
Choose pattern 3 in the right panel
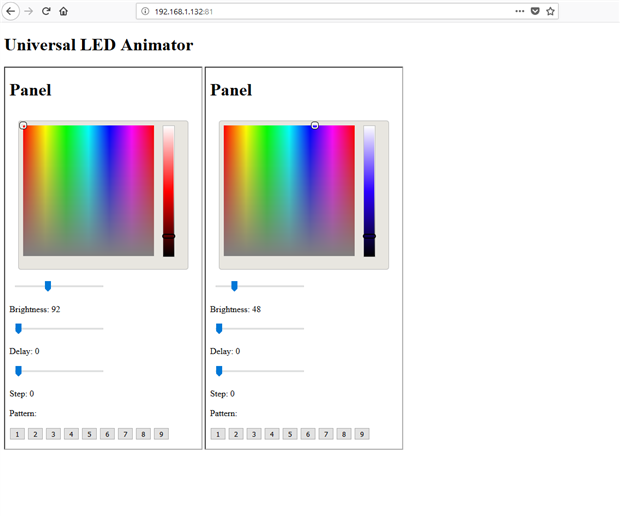(254, 434)
